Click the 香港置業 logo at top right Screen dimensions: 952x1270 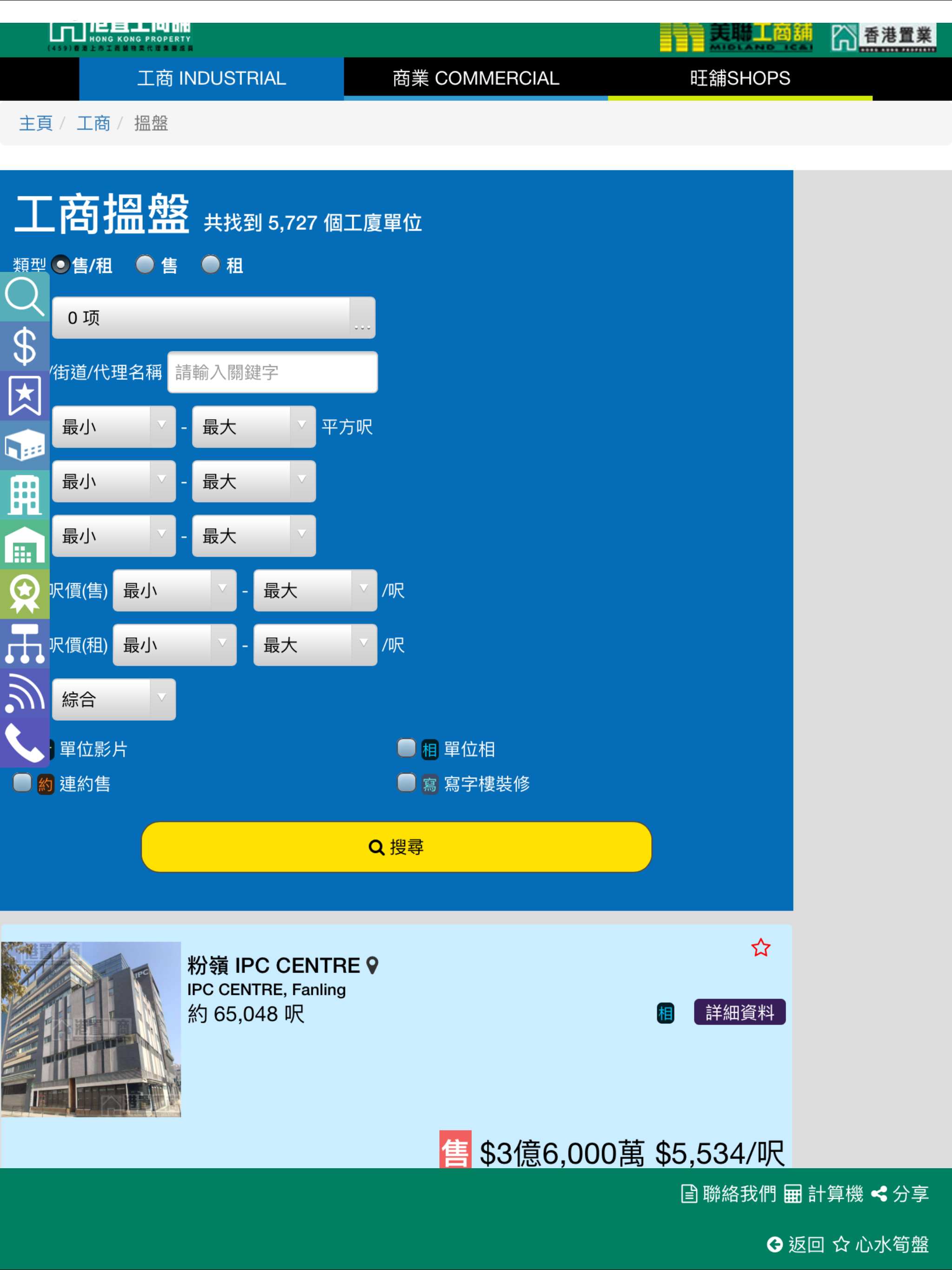pos(884,37)
